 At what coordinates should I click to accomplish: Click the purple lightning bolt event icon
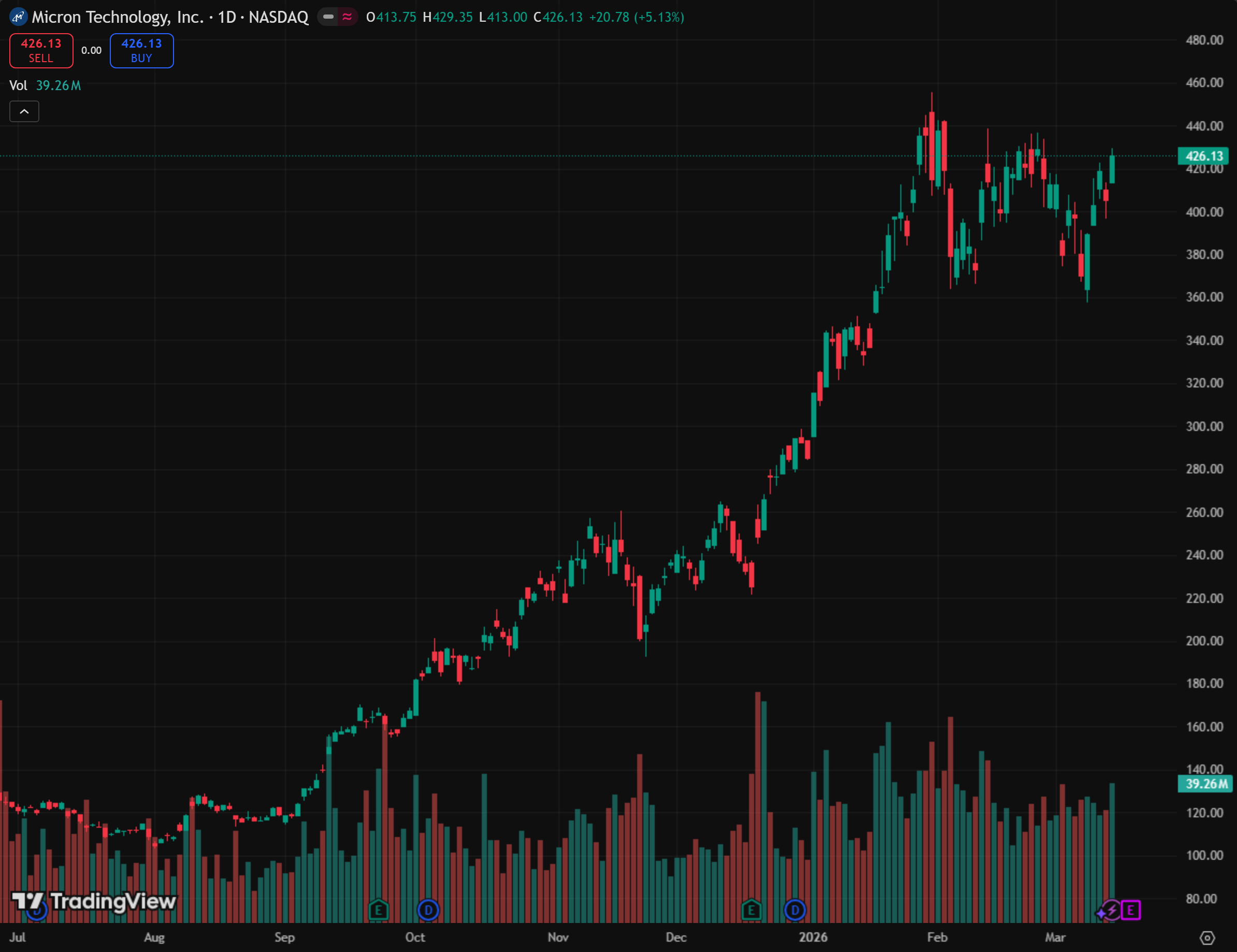1111,910
